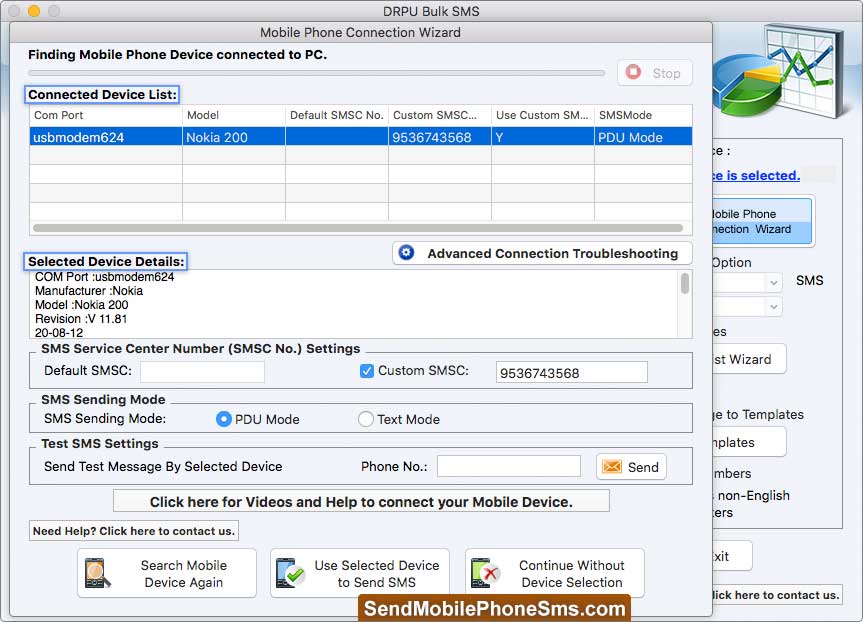Click the magnifier phone icon for Search Mobile Device
The width and height of the screenshot is (863, 622).
pyautogui.click(x=98, y=574)
